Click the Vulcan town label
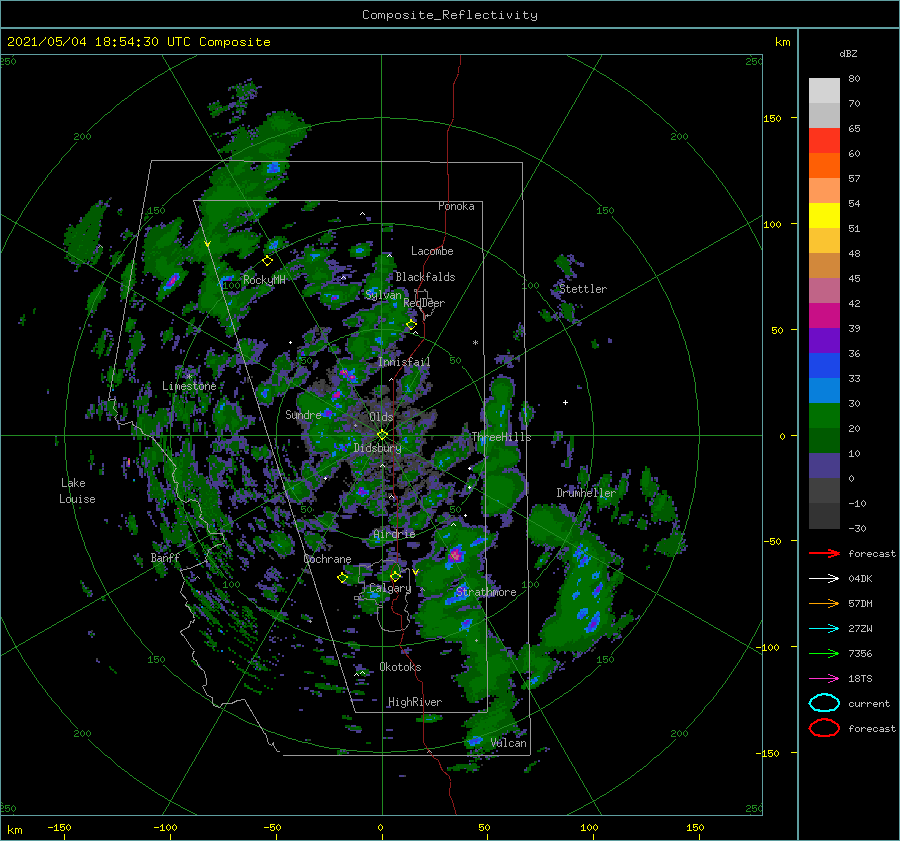900x841 pixels. click(x=509, y=743)
